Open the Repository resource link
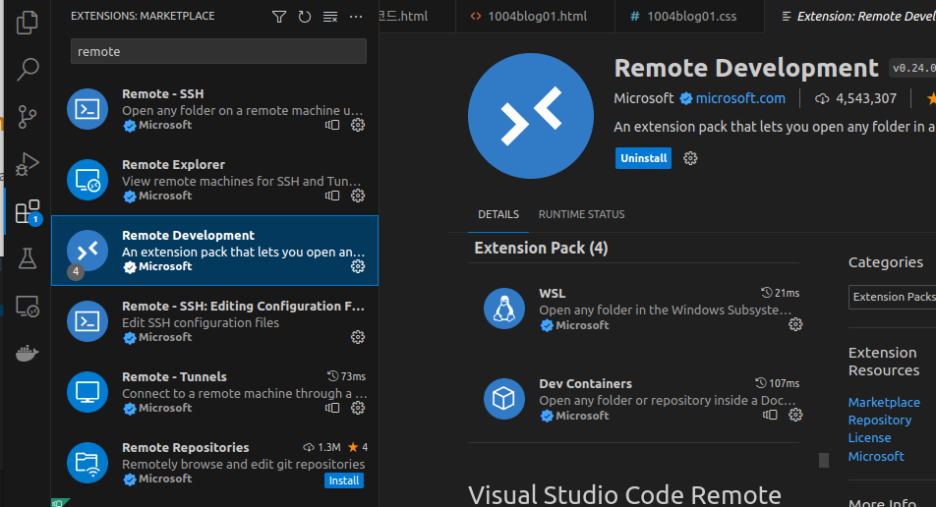 click(x=879, y=420)
